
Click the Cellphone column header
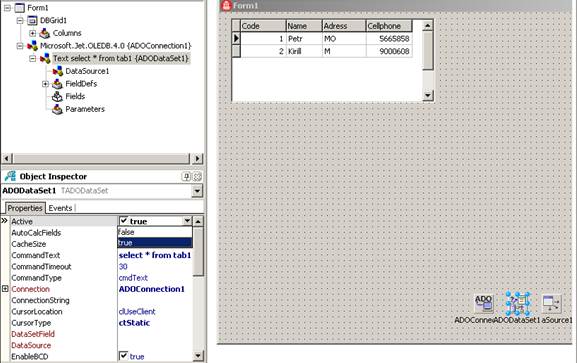click(389, 26)
